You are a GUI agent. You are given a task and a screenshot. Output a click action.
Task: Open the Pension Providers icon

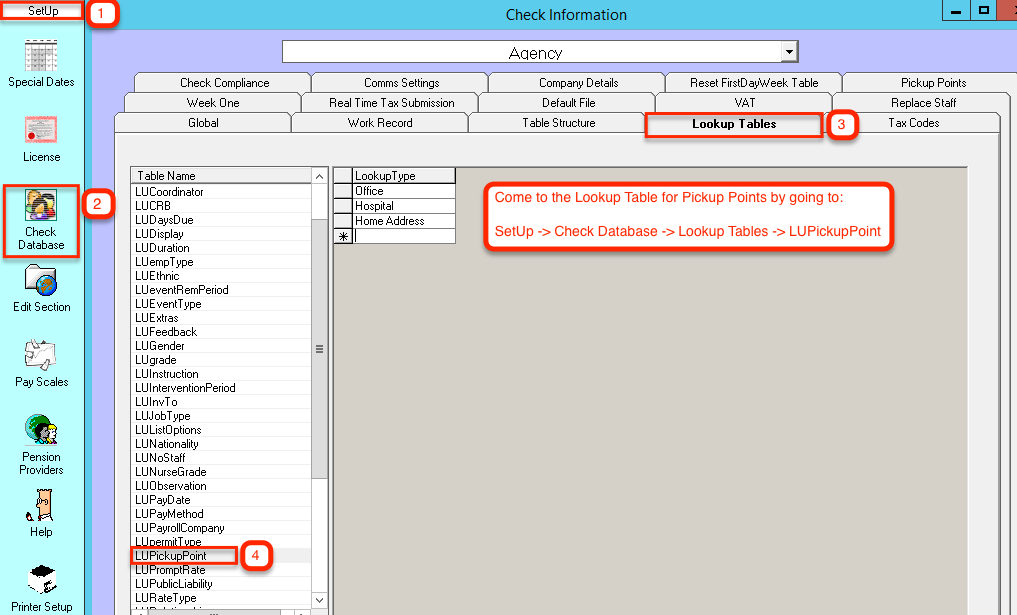[x=41, y=431]
